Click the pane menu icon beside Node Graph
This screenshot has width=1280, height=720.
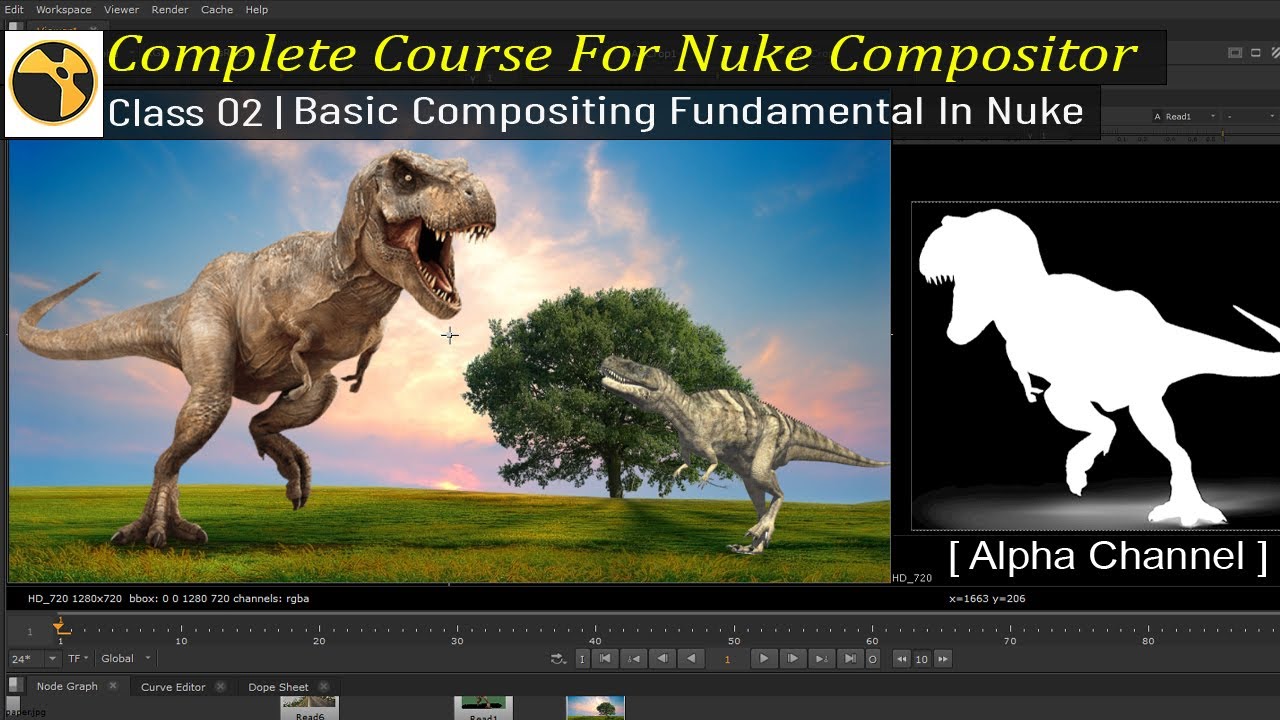pos(15,685)
